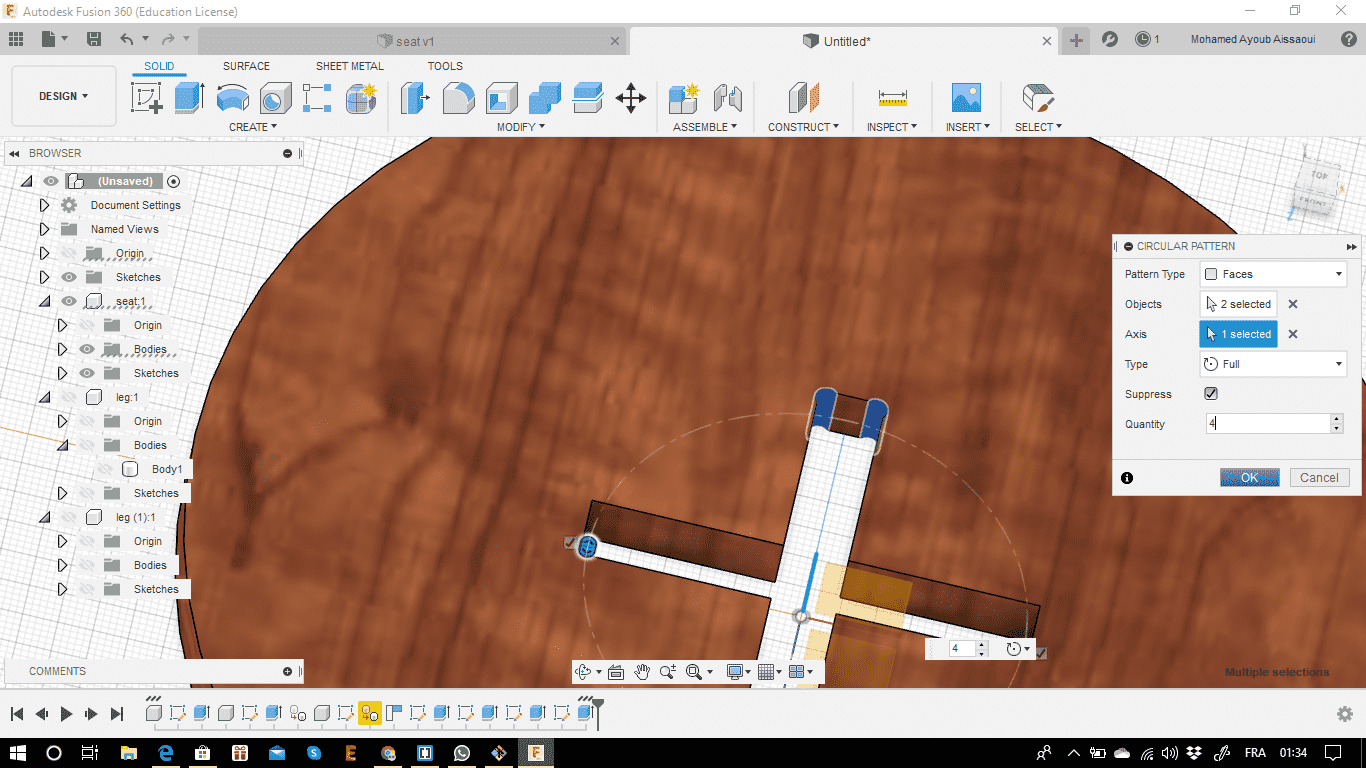Open the Pattern Type dropdown
The height and width of the screenshot is (768, 1366).
[x=1273, y=274]
